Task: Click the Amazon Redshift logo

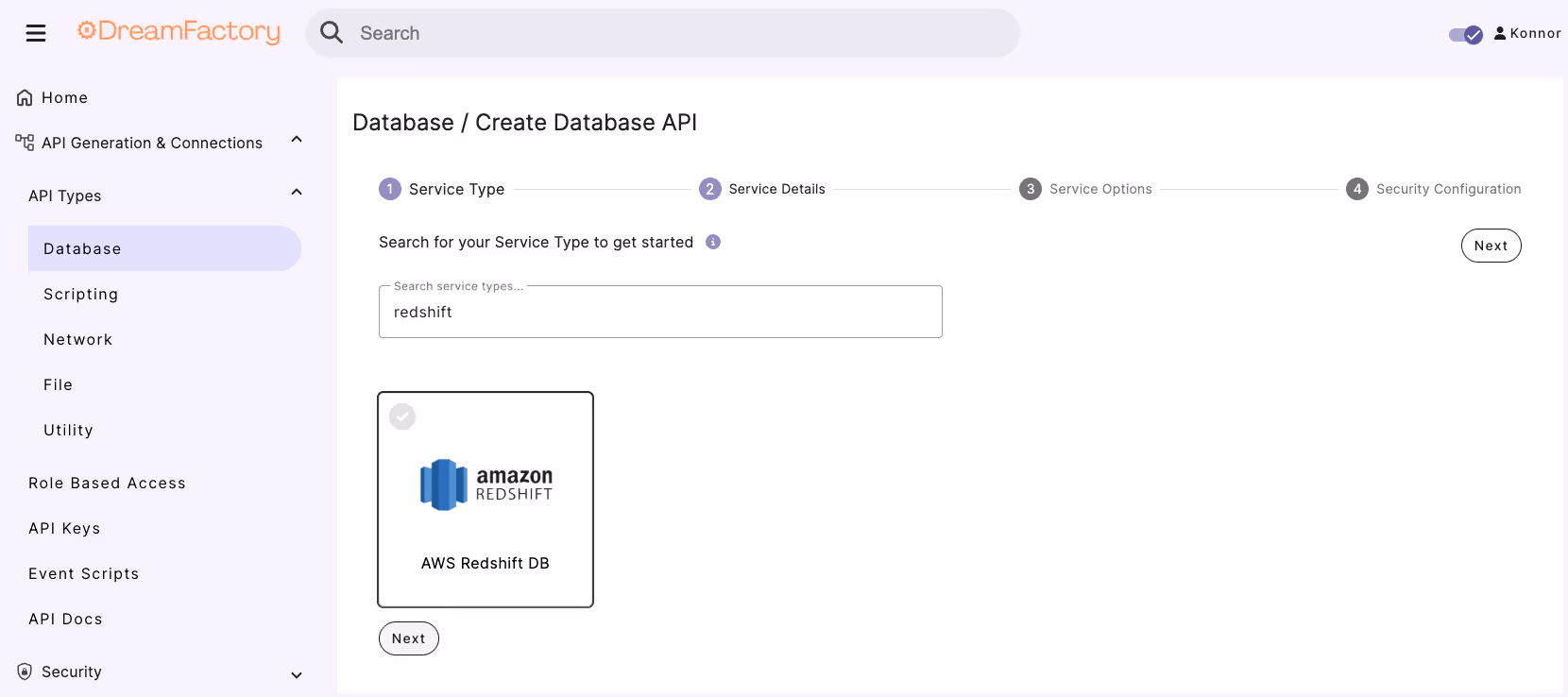Action: pos(486,484)
